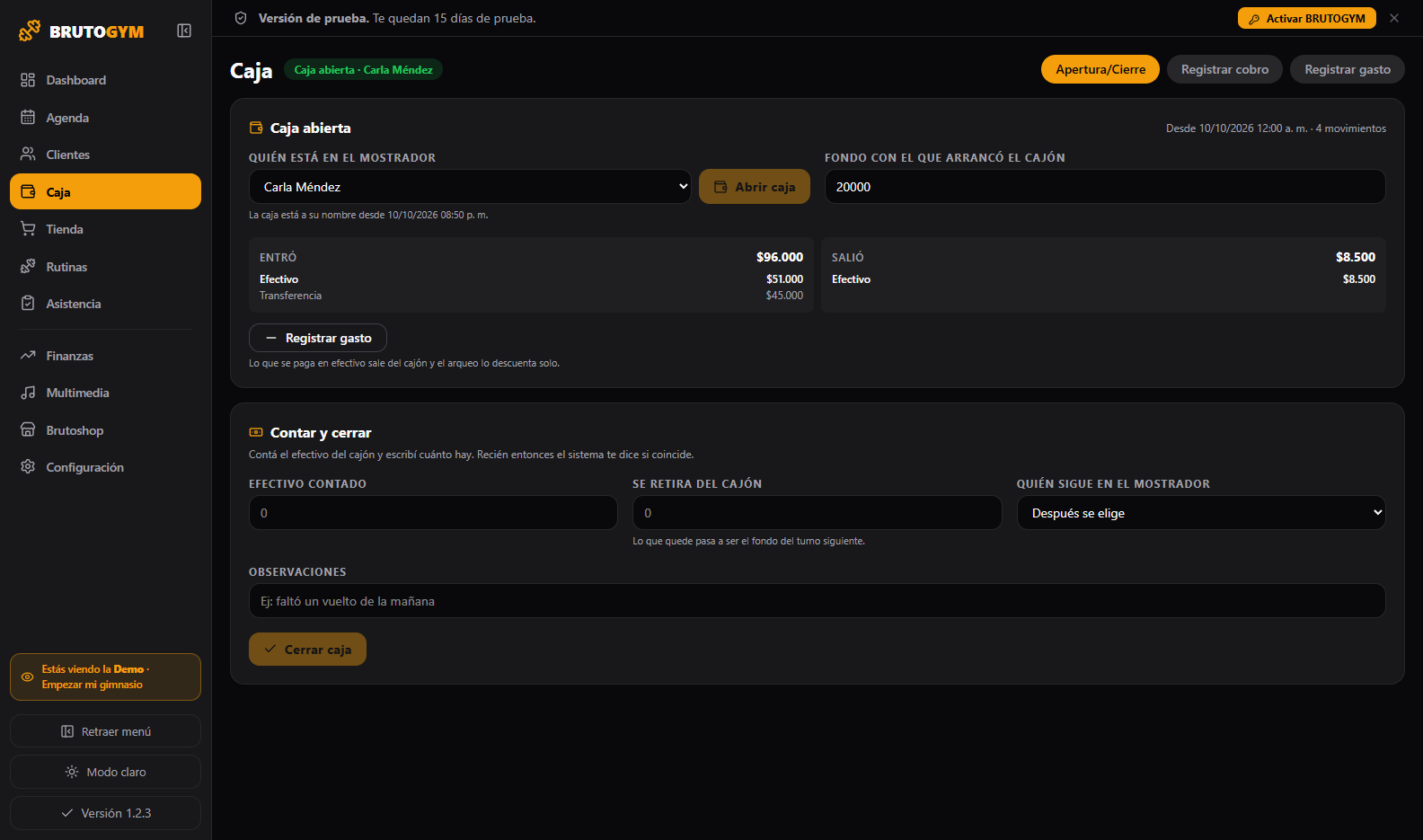The image size is (1423, 840).
Task: Click the shield icon next to Versión de prueba
Action: click(x=241, y=18)
